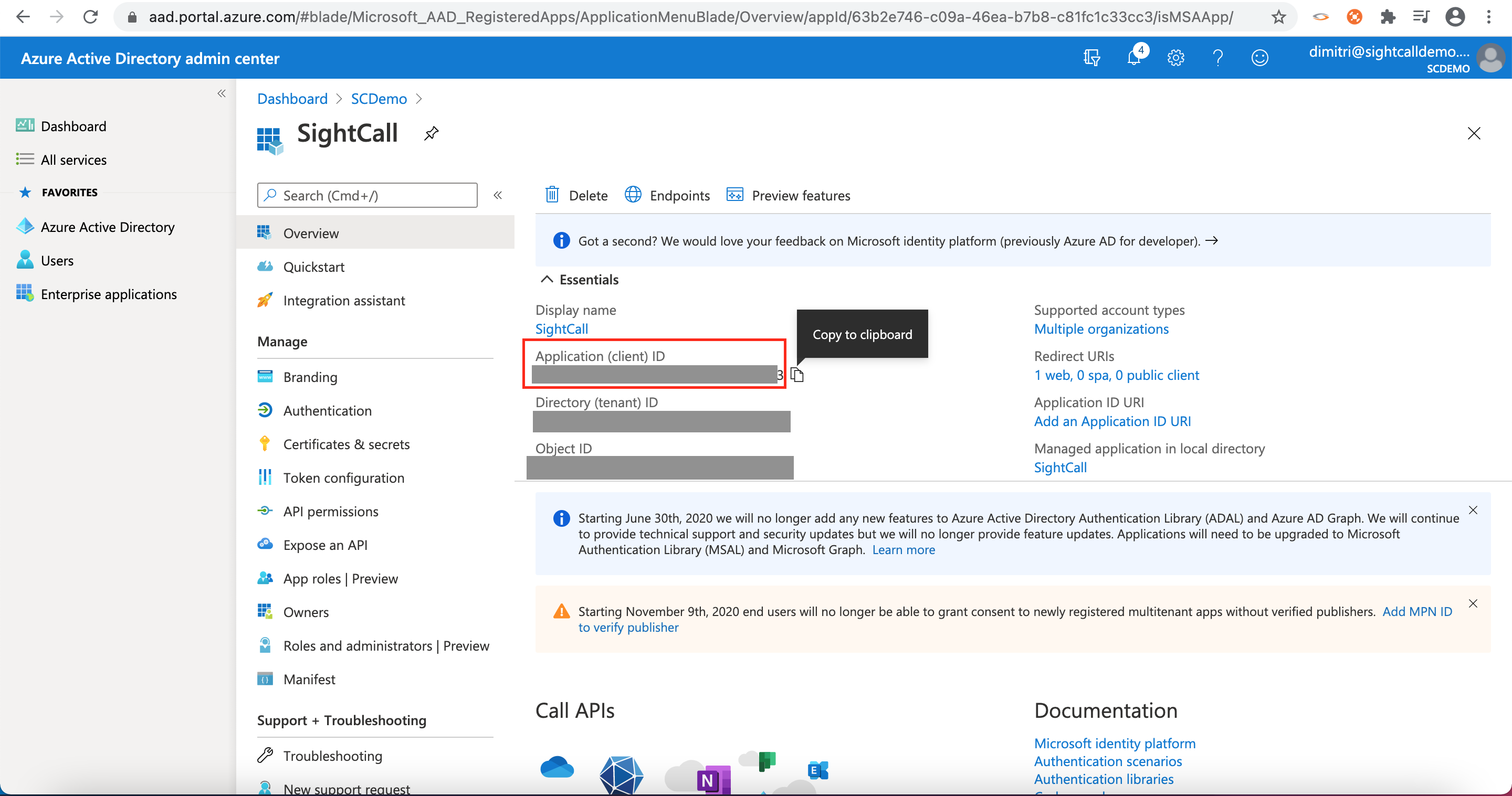Click the browser back arrow
1512x796 pixels.
(23, 16)
